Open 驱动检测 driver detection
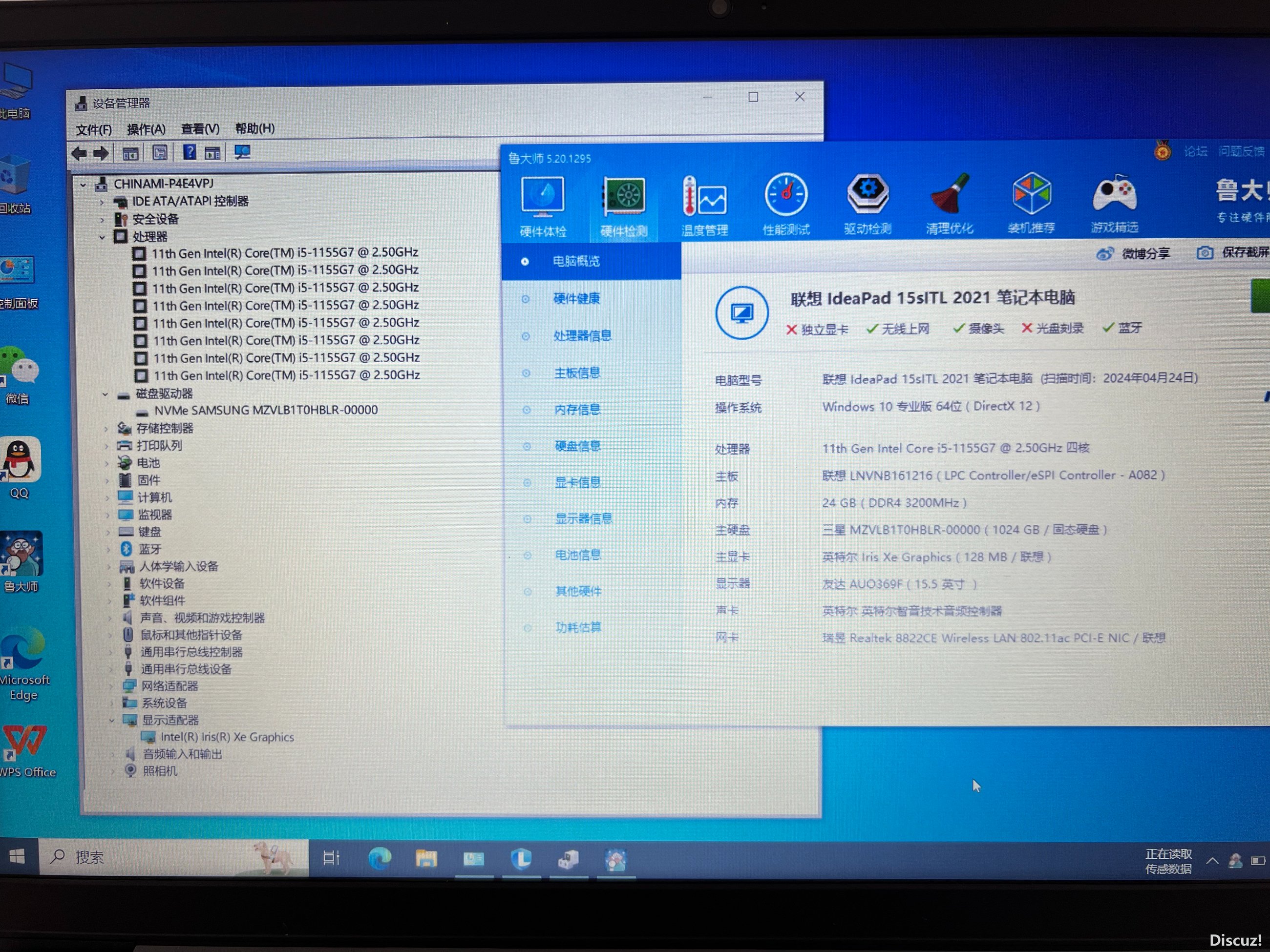The image size is (1270, 952). (x=868, y=204)
